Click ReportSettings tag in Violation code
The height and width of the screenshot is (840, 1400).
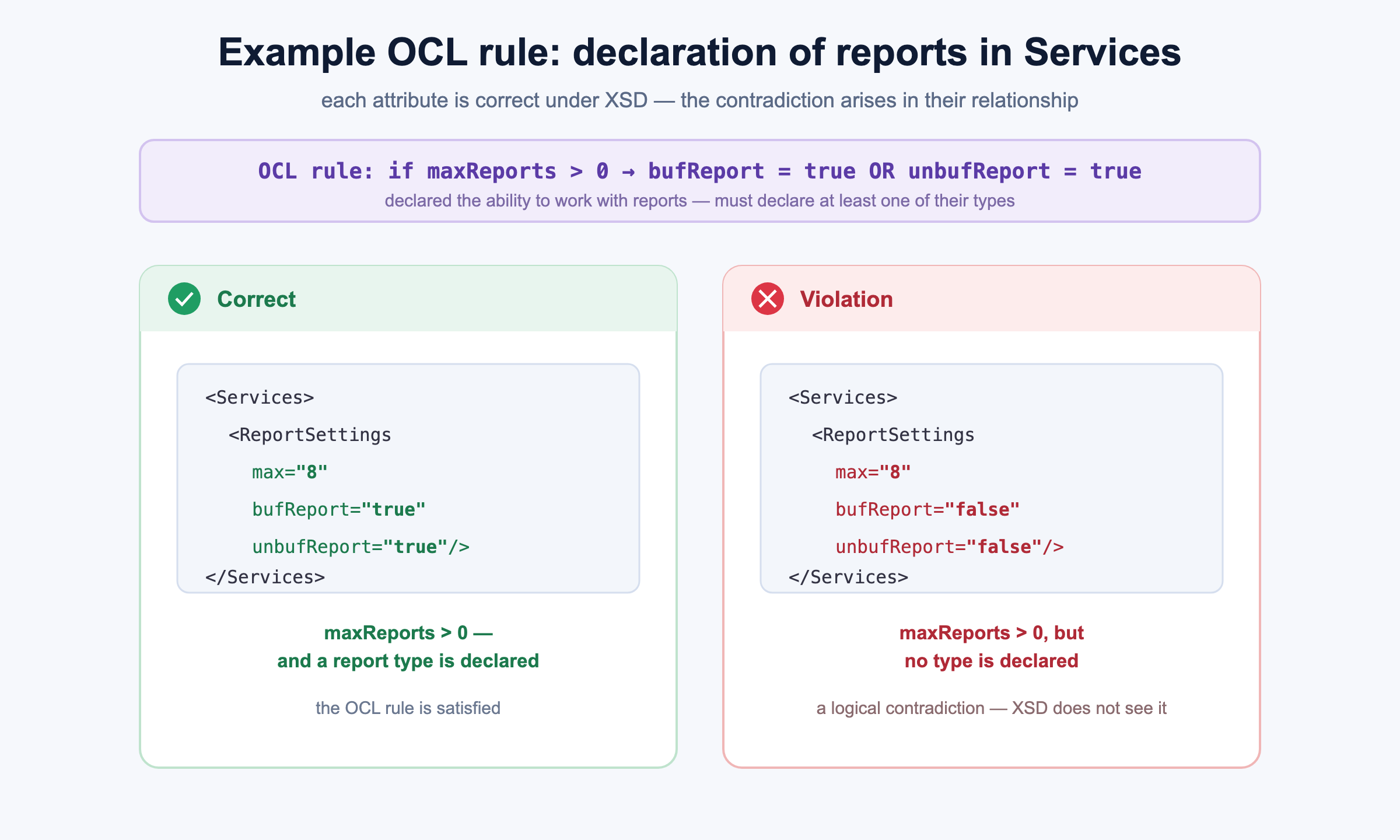click(x=893, y=435)
